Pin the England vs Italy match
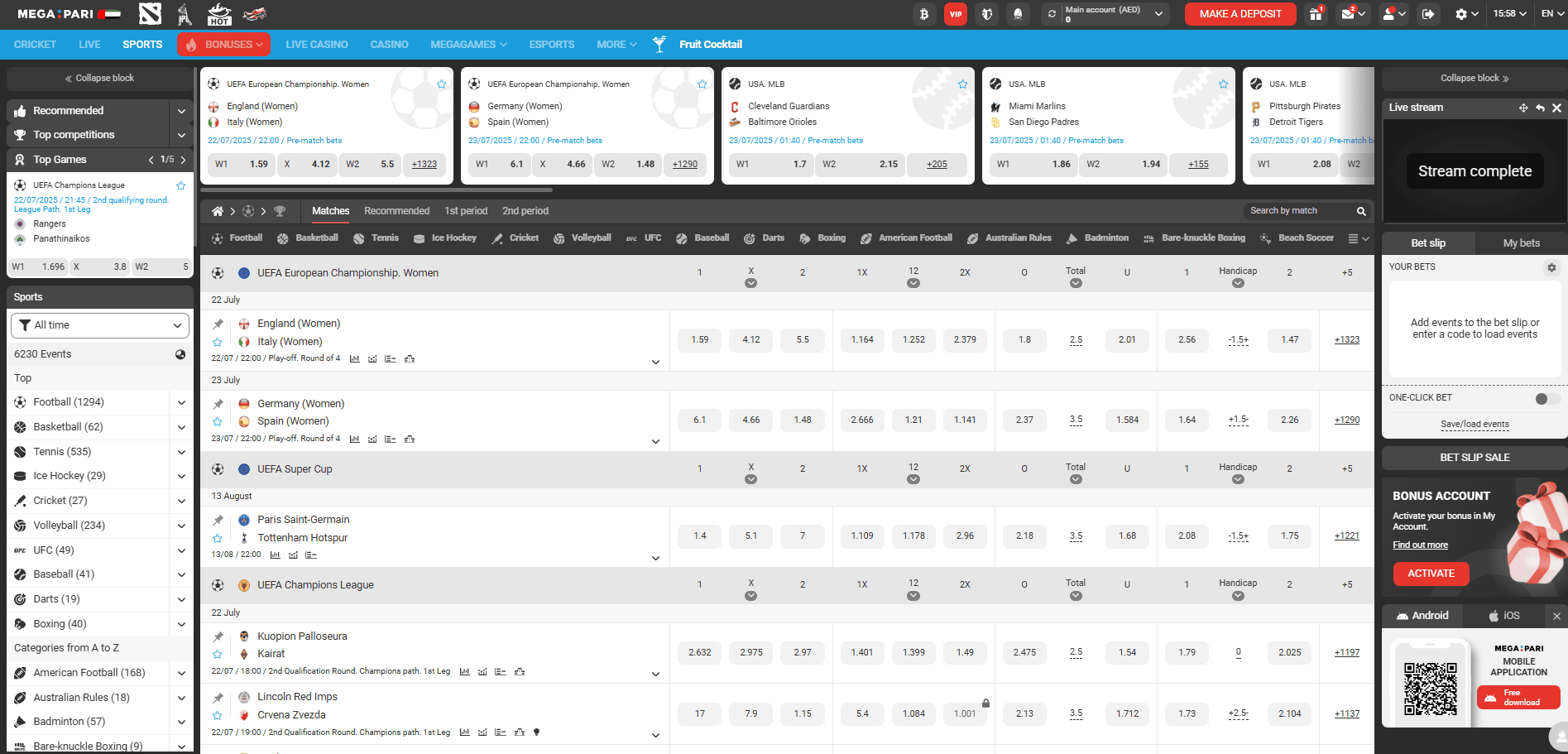Screen dimensions: 1568x754 [x=218, y=324]
